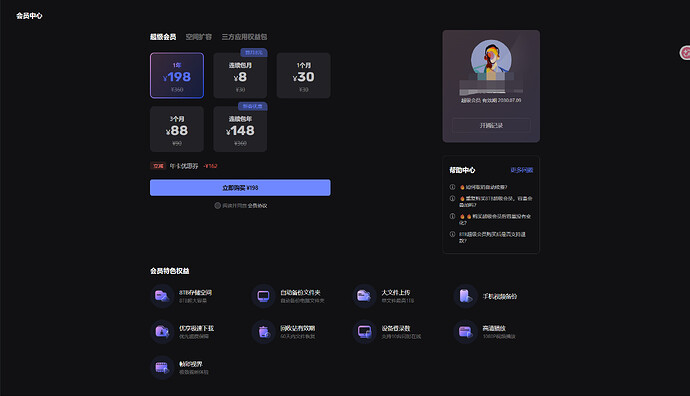This screenshot has height=396, width=690.
Task: Click the 高清播放 video icon
Action: pos(465,332)
